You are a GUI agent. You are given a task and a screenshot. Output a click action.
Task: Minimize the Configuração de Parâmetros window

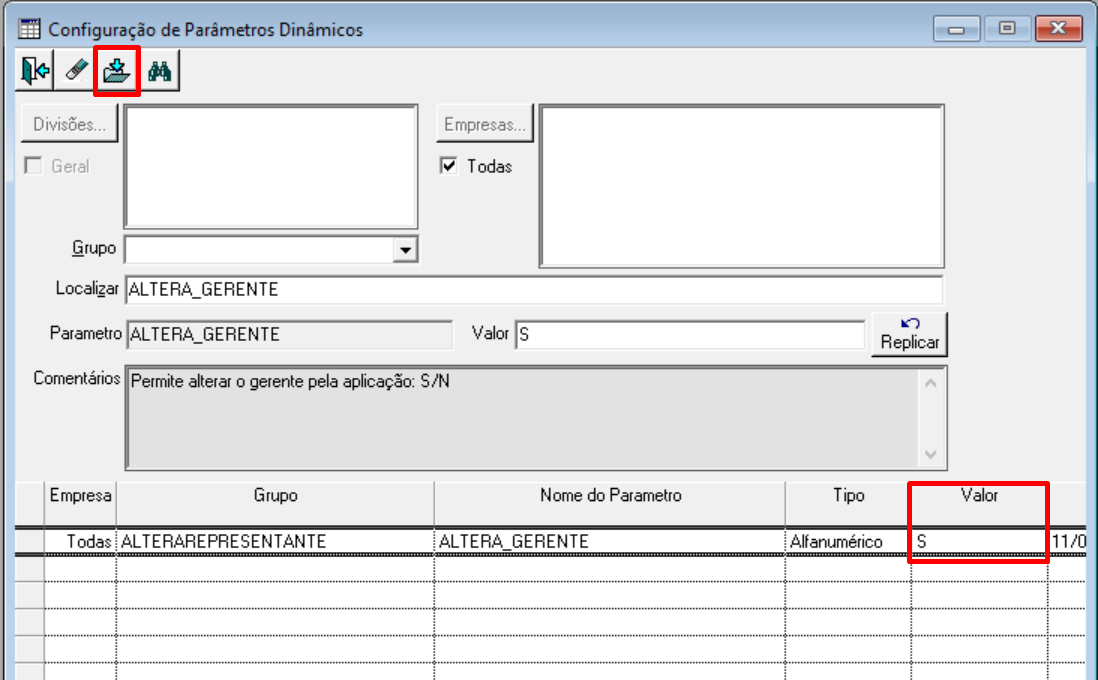click(x=957, y=29)
